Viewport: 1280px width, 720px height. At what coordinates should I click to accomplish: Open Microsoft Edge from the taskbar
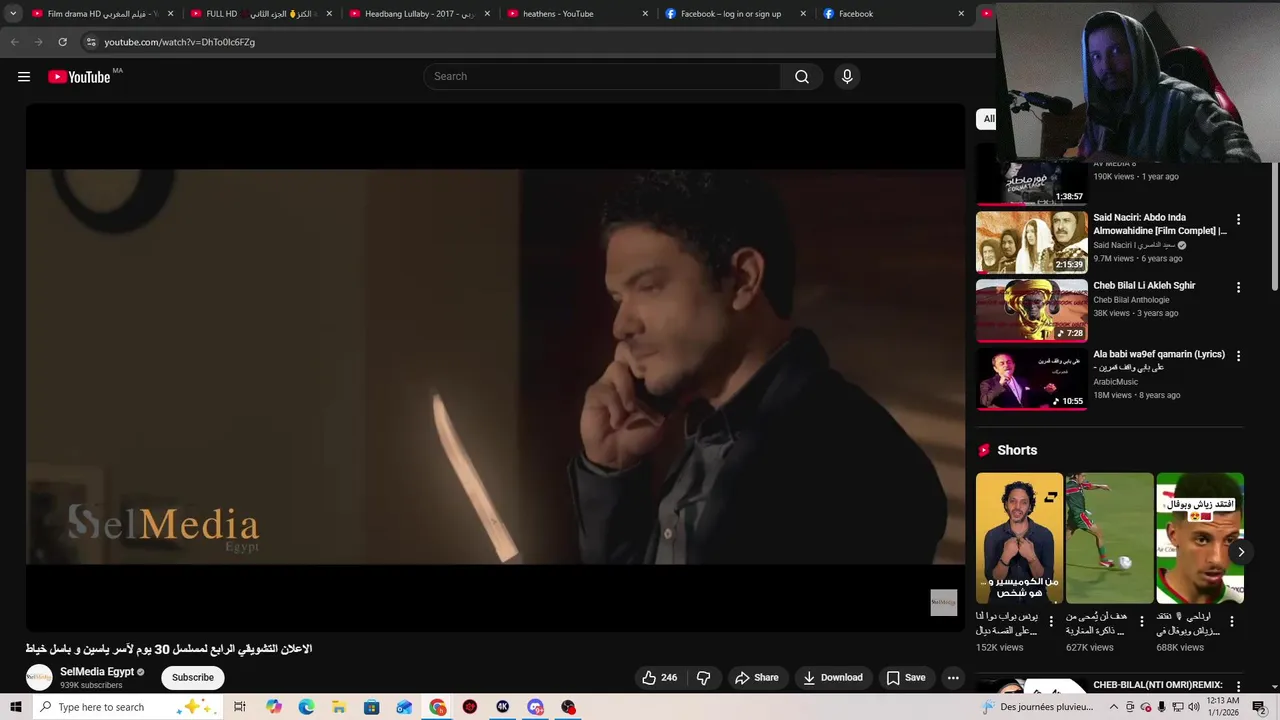pyautogui.click(x=306, y=707)
